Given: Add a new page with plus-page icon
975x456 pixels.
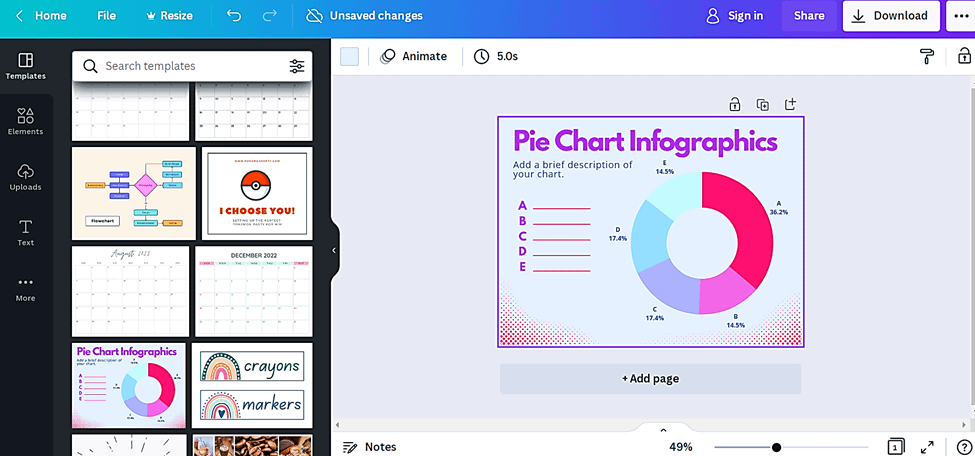Looking at the screenshot, I should (x=790, y=104).
